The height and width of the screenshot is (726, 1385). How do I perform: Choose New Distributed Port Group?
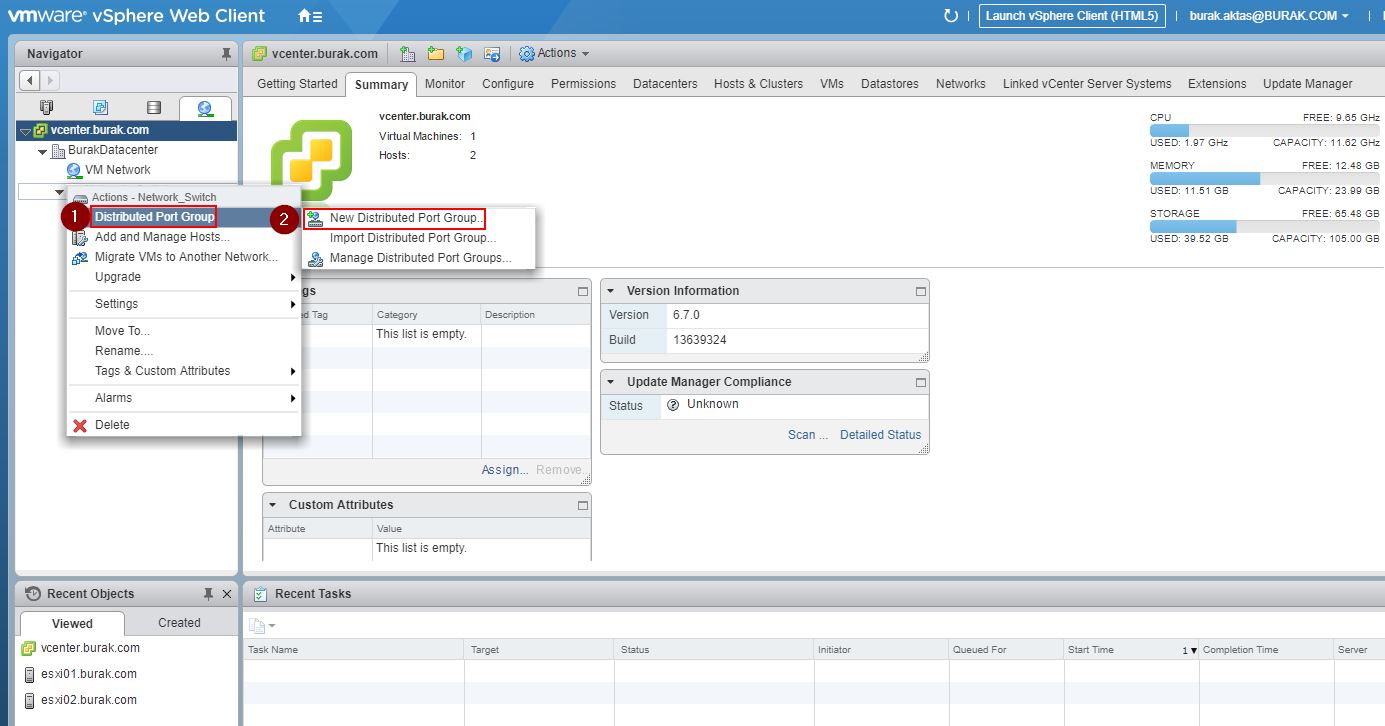[405, 218]
